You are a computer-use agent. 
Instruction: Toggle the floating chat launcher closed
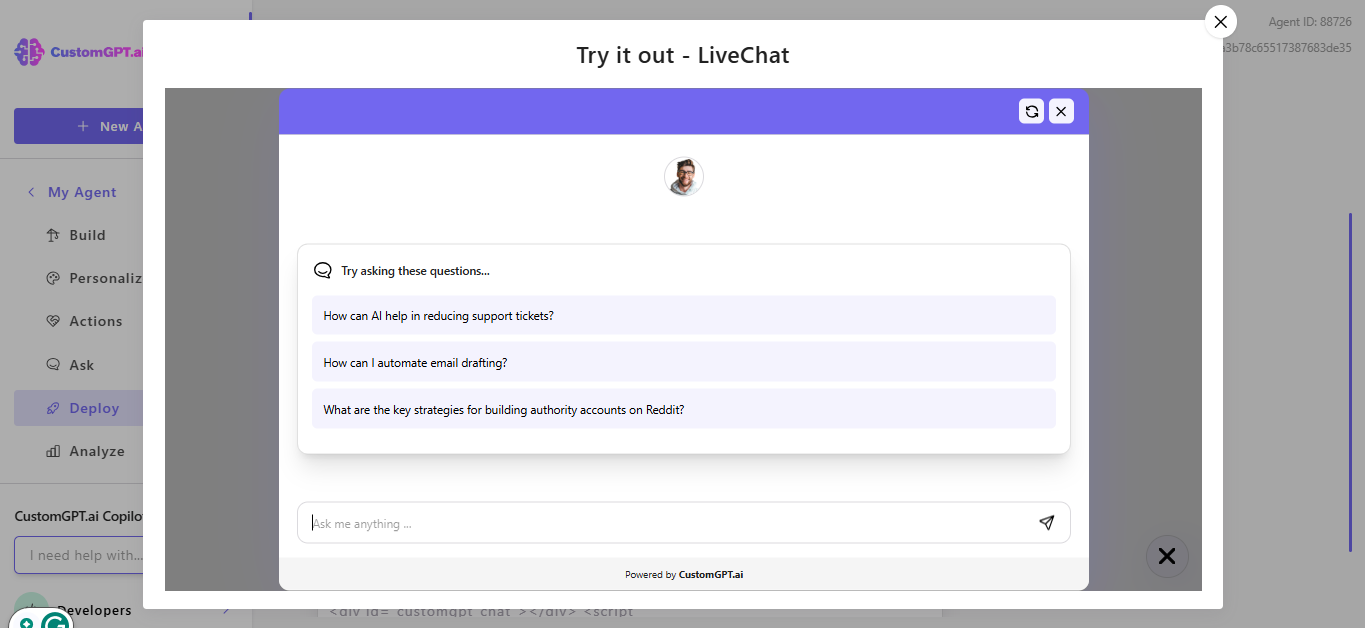tap(1167, 556)
